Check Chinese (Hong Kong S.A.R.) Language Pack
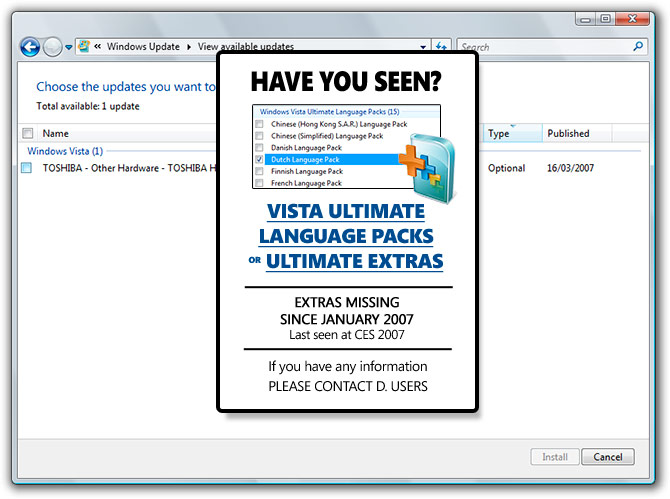Screen dimensions: 670x499 point(259,124)
